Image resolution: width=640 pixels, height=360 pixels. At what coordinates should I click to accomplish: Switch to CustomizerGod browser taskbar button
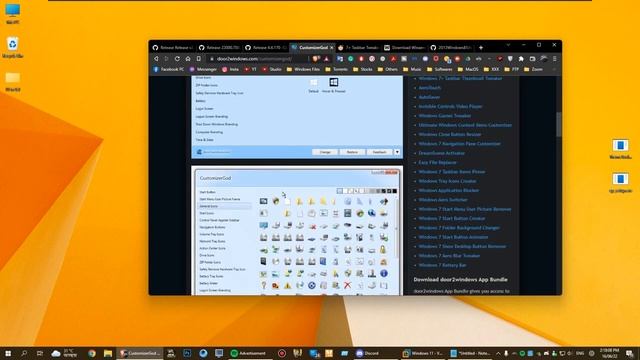[x=140, y=353]
